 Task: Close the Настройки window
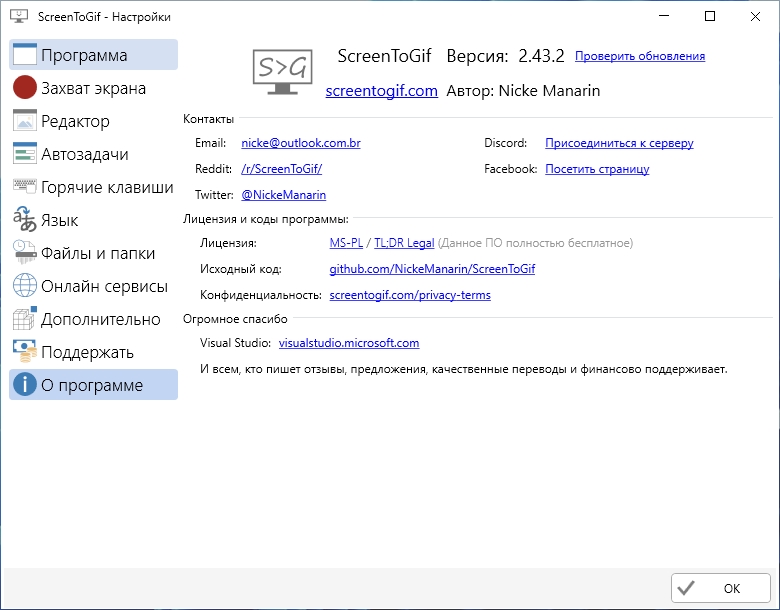755,16
